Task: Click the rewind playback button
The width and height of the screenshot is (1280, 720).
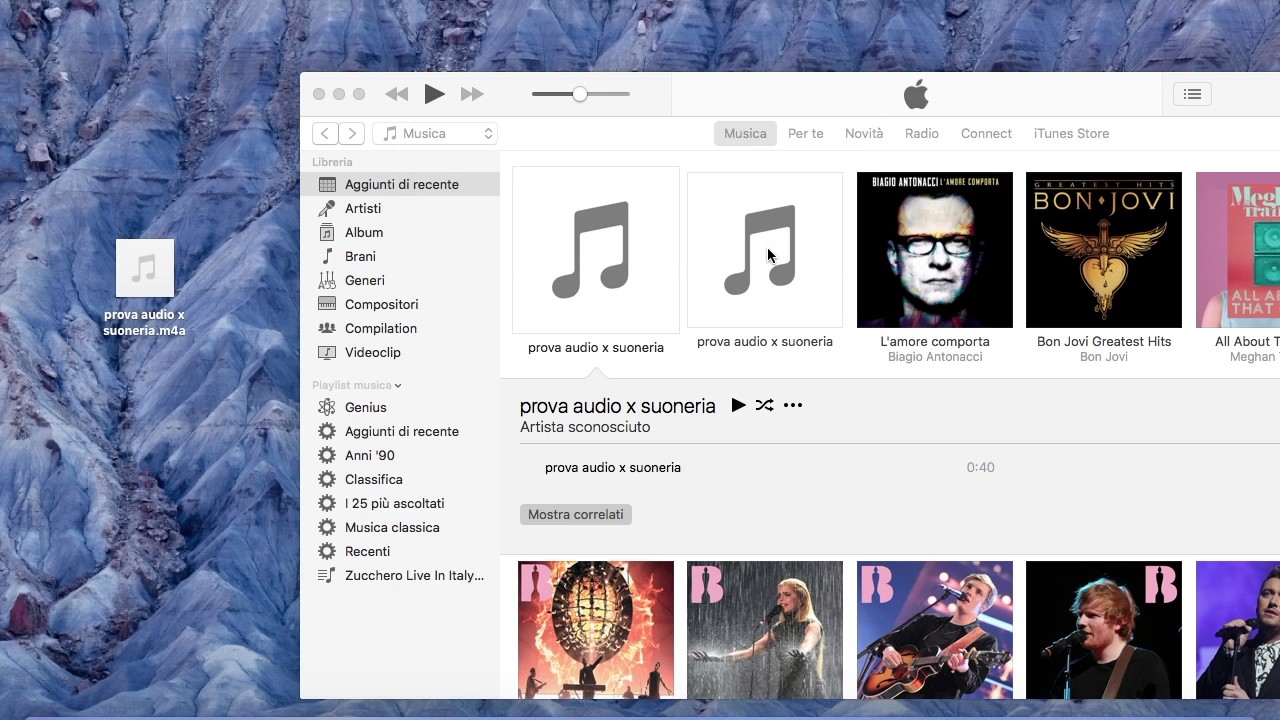Action: pyautogui.click(x=397, y=94)
